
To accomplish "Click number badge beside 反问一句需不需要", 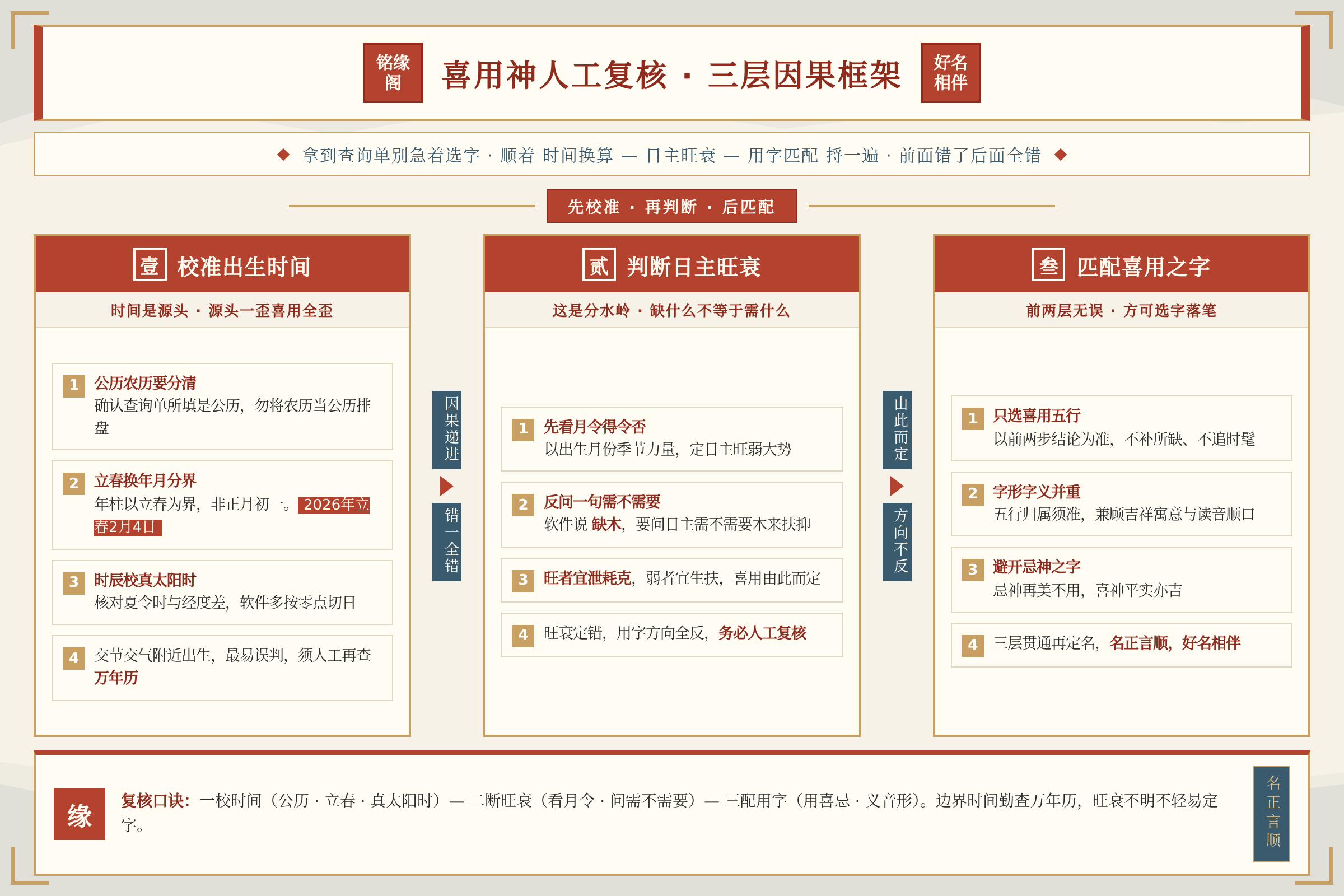I will pyautogui.click(x=523, y=505).
